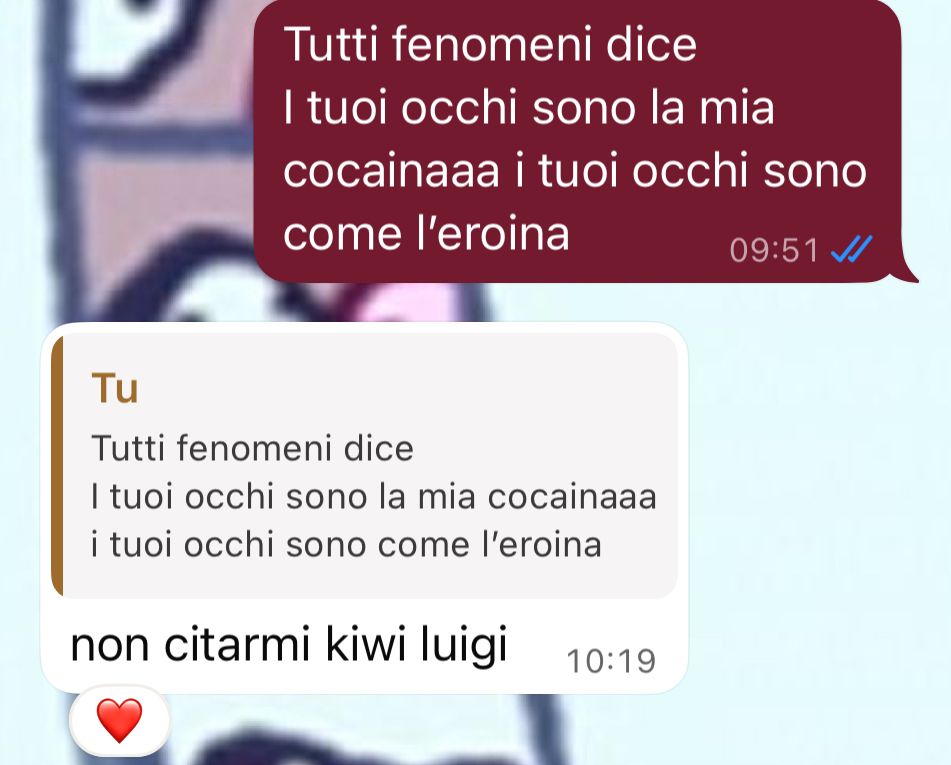Select sent bubble line 'Tutti fenomeni dice'
The height and width of the screenshot is (765, 951).
tap(490, 44)
